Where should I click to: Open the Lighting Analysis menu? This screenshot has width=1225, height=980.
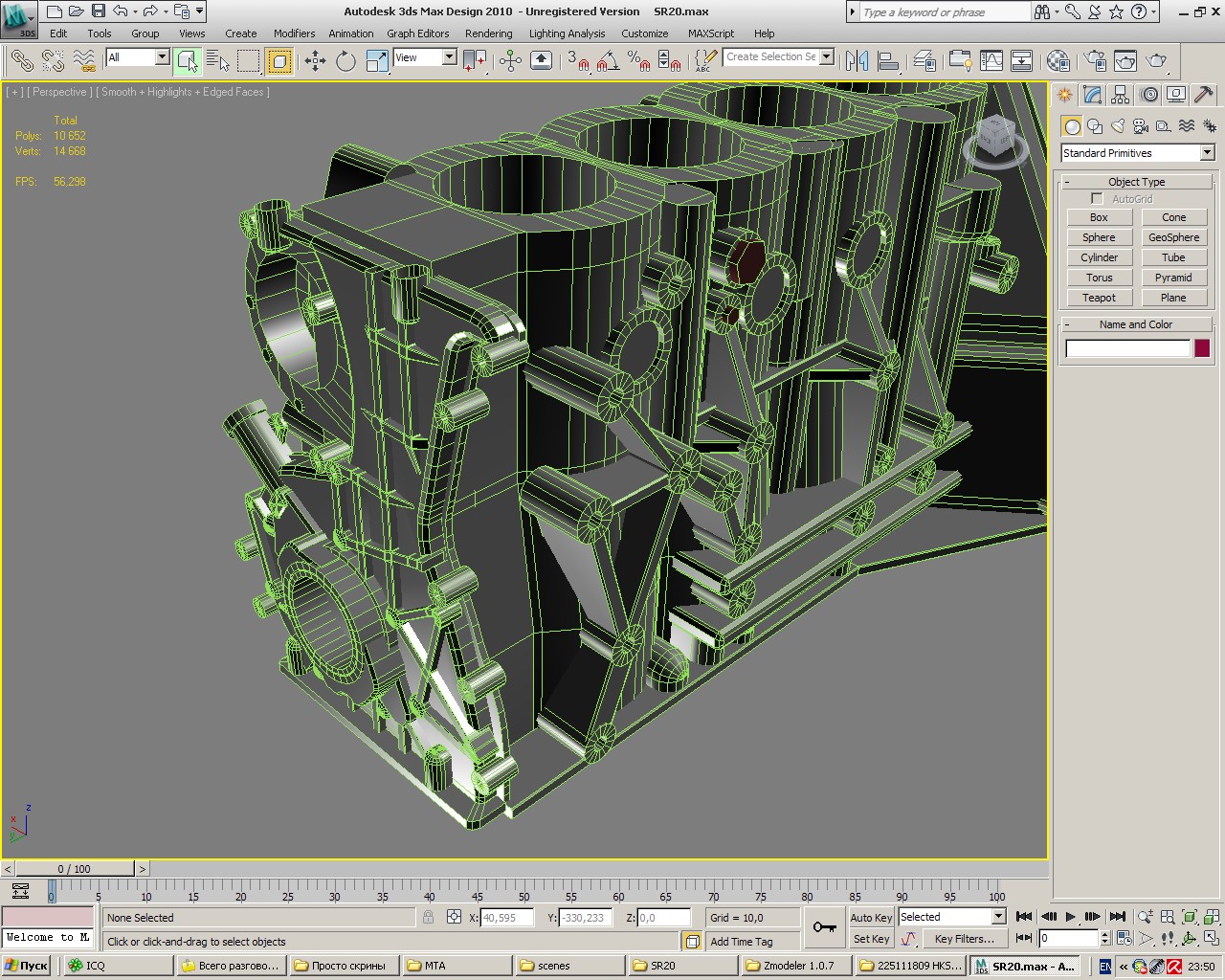tap(567, 33)
